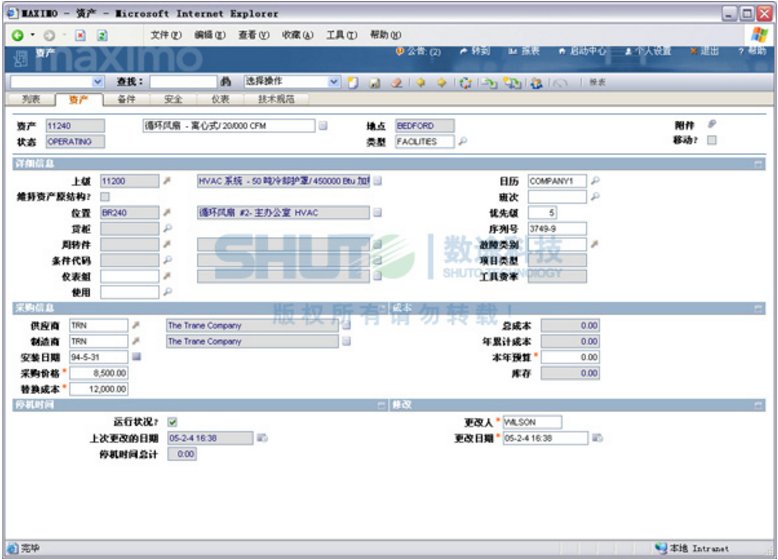778x560 pixels.
Task: Open lookup magnifier for shift field
Action: pos(595,196)
